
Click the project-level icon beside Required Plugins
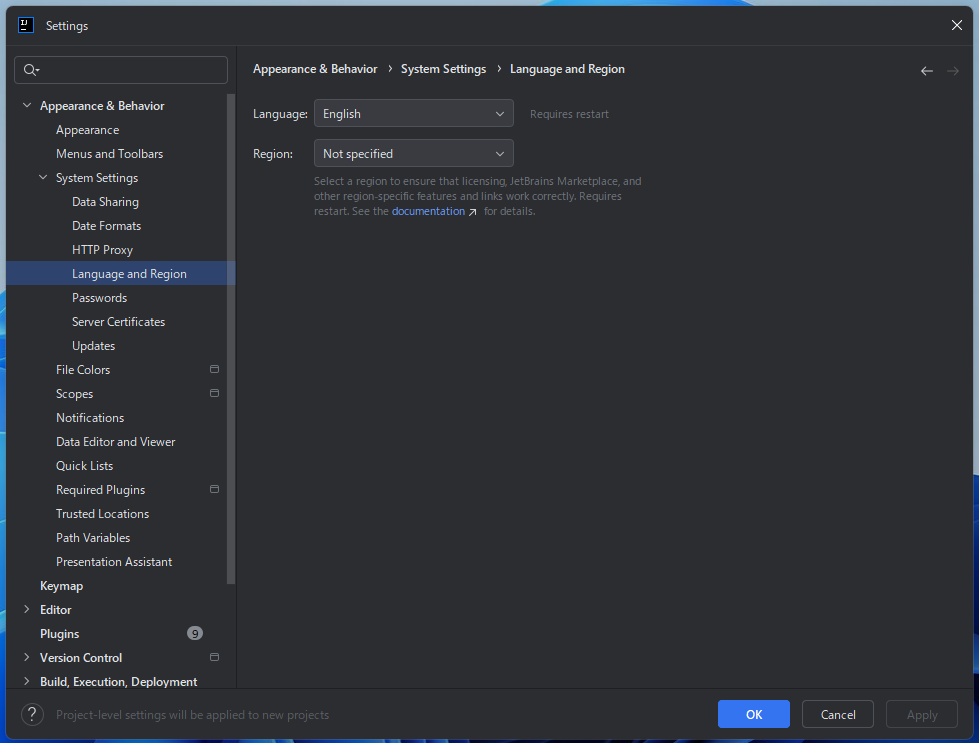tap(214, 490)
